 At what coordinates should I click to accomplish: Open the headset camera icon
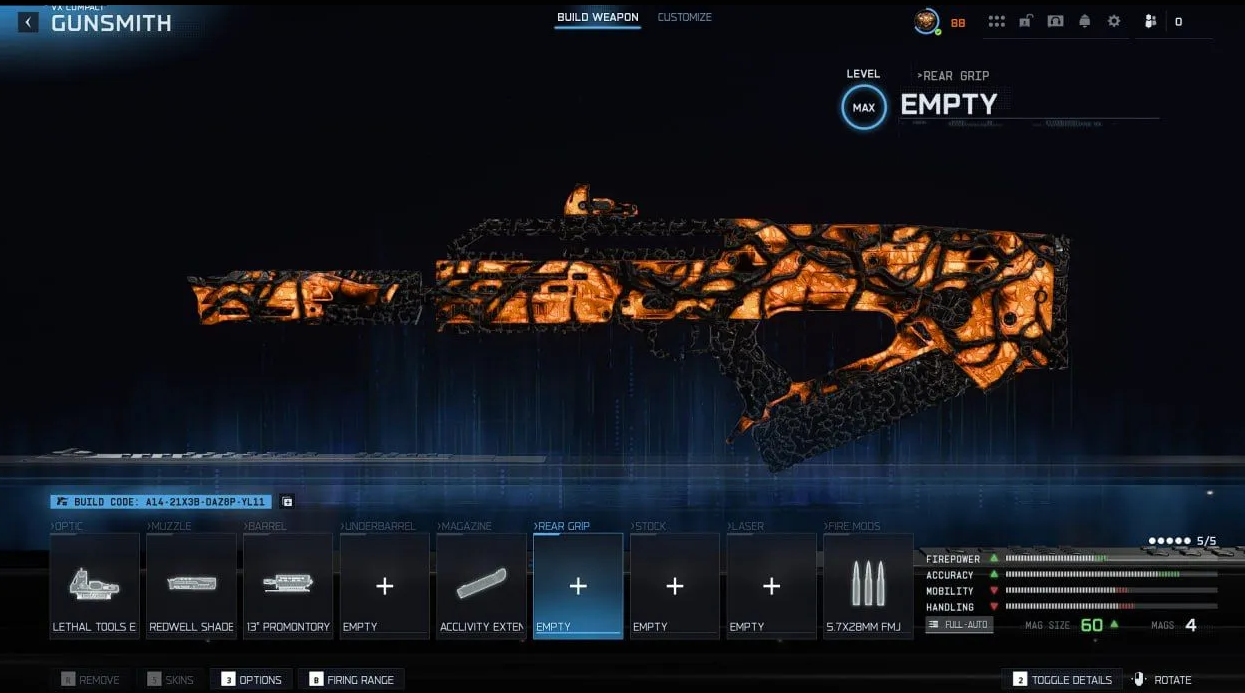tap(1055, 22)
